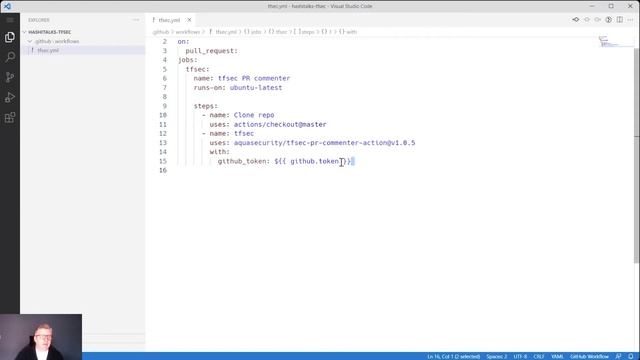This screenshot has width=640, height=360.
Task: Collapse the HASHITALKS-TFSEC folder section
Action: (x=49, y=32)
